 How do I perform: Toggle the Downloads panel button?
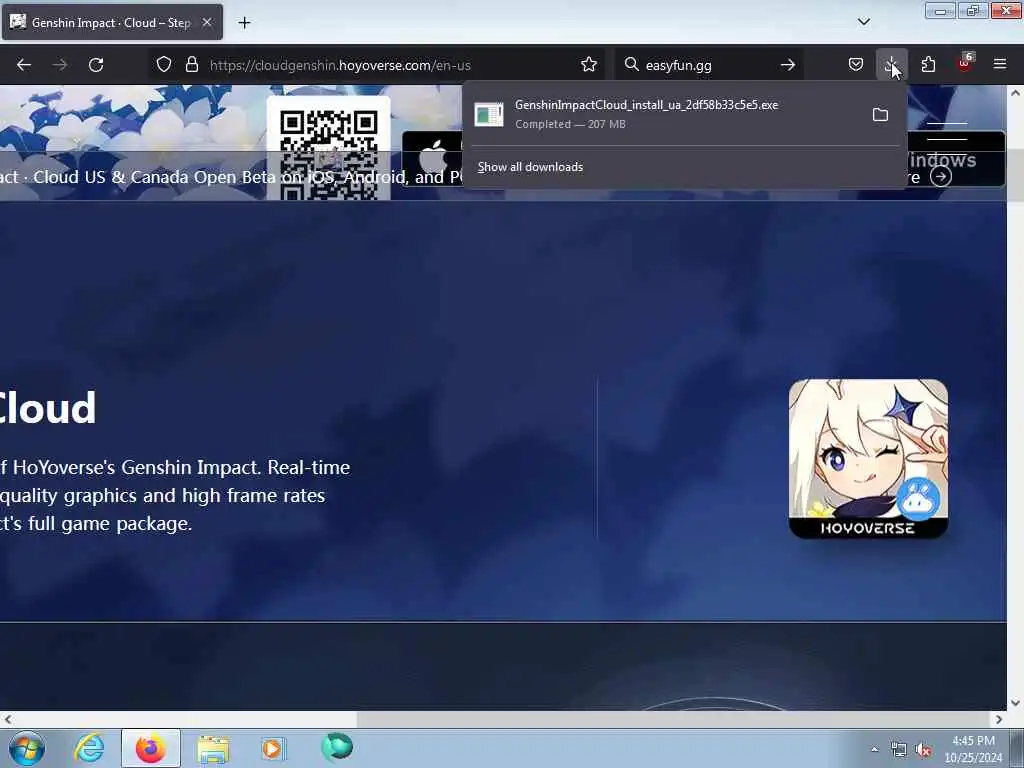[891, 65]
